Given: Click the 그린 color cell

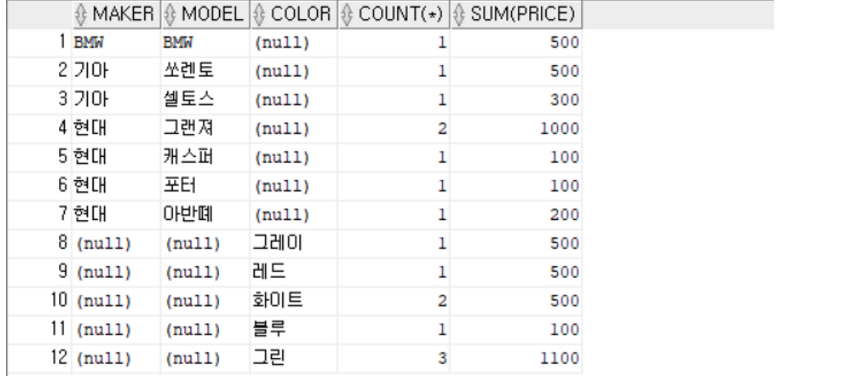Looking at the screenshot, I should [294, 358].
